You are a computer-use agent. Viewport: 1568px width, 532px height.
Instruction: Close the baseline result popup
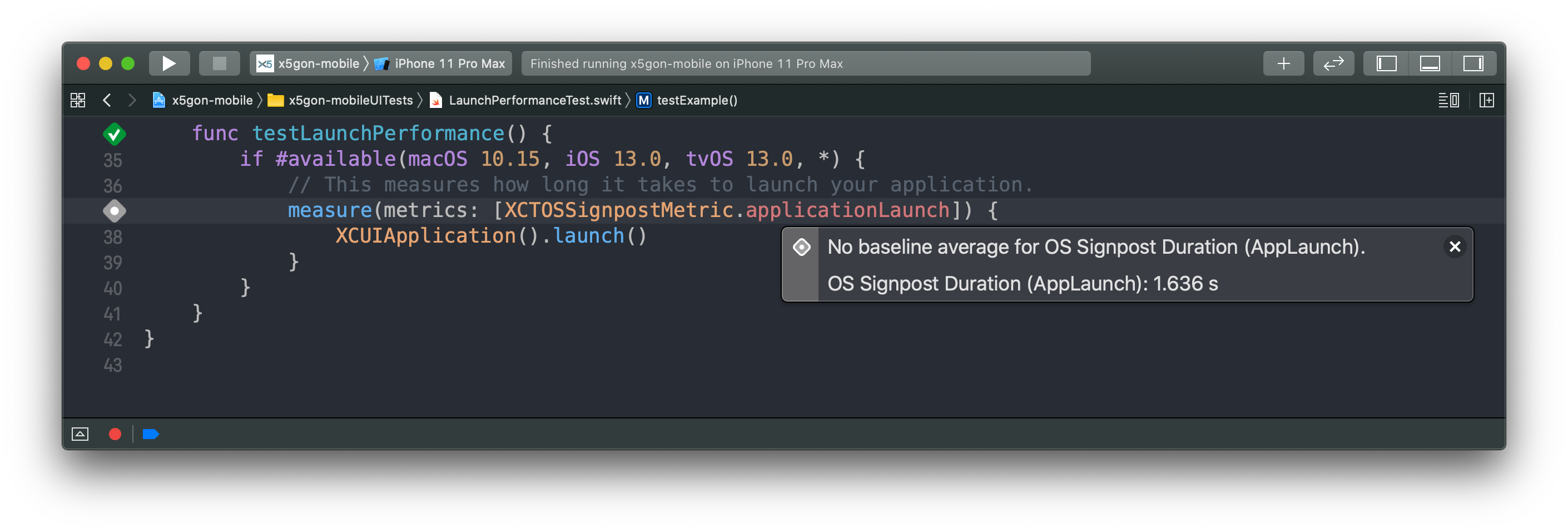click(1455, 246)
